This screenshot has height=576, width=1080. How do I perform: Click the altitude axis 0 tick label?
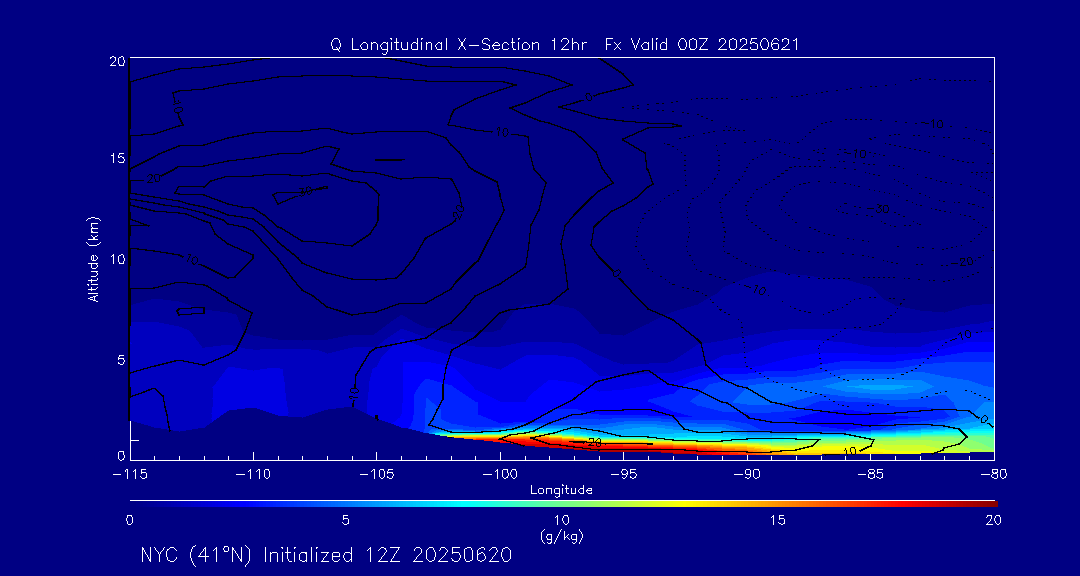tap(121, 455)
